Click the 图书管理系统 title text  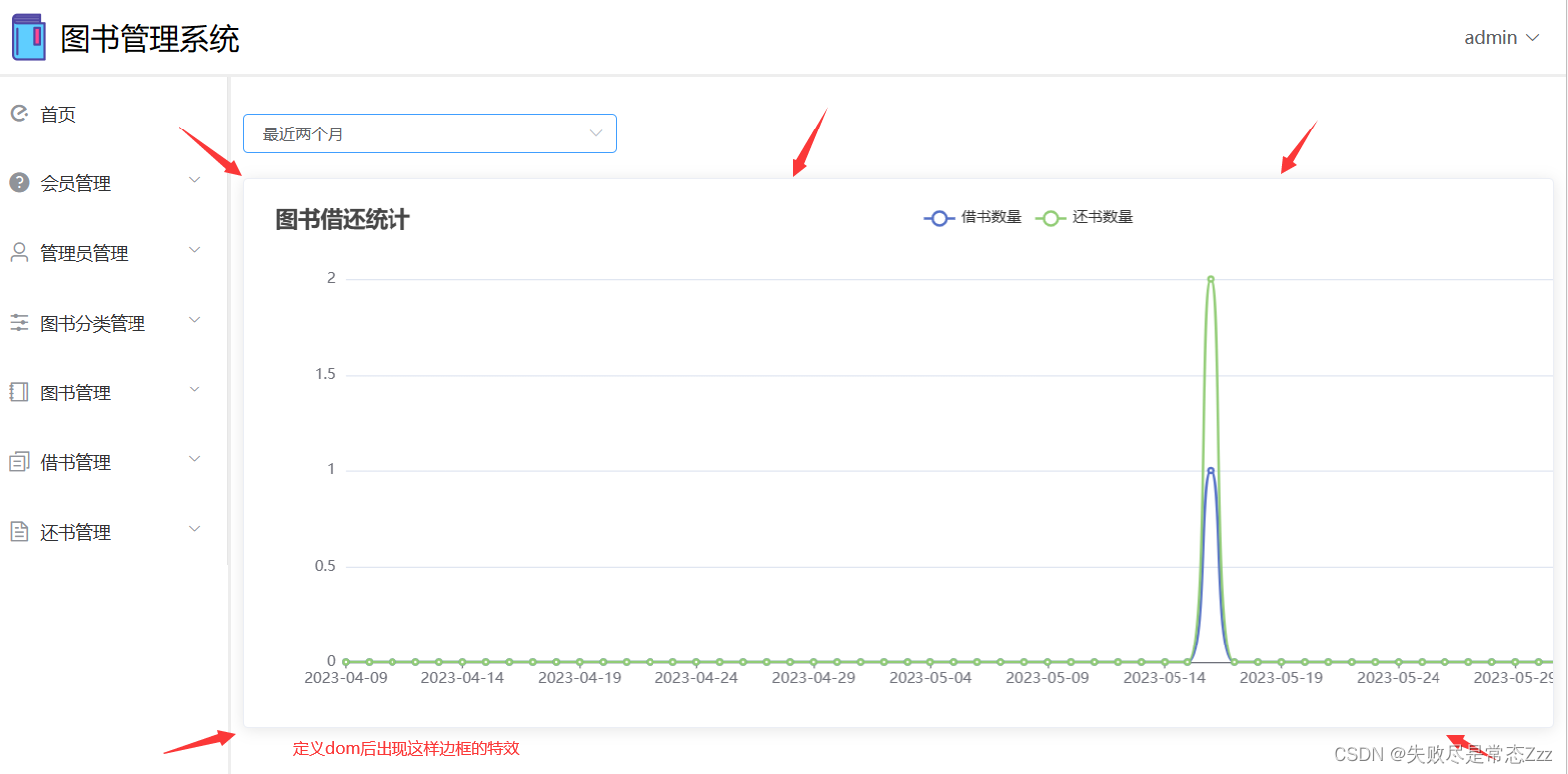[149, 39]
